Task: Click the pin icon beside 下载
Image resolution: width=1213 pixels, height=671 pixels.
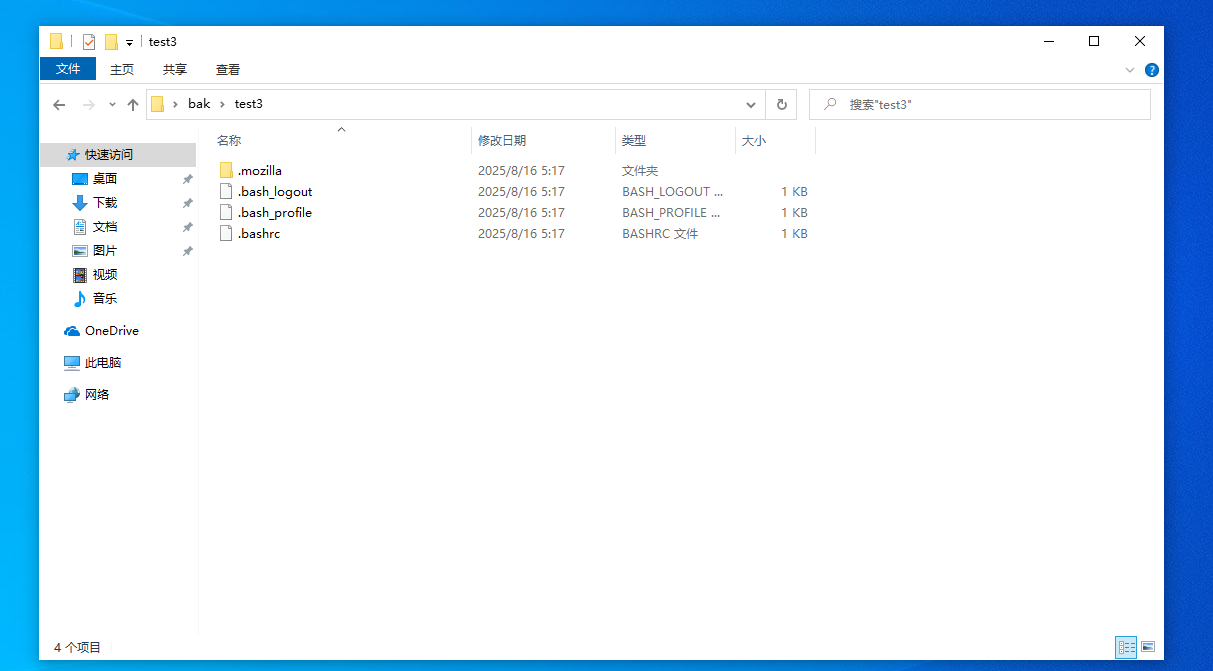Action: (187, 203)
